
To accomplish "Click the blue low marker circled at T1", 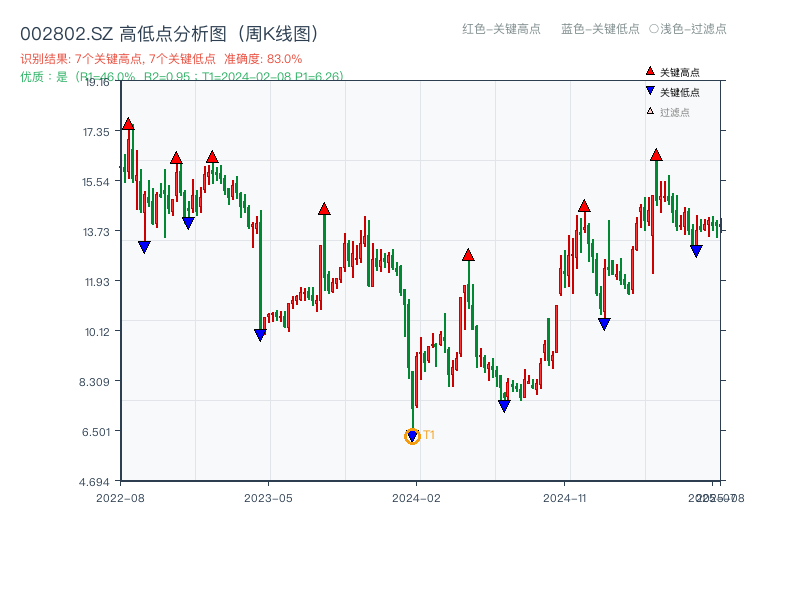I will [412, 437].
